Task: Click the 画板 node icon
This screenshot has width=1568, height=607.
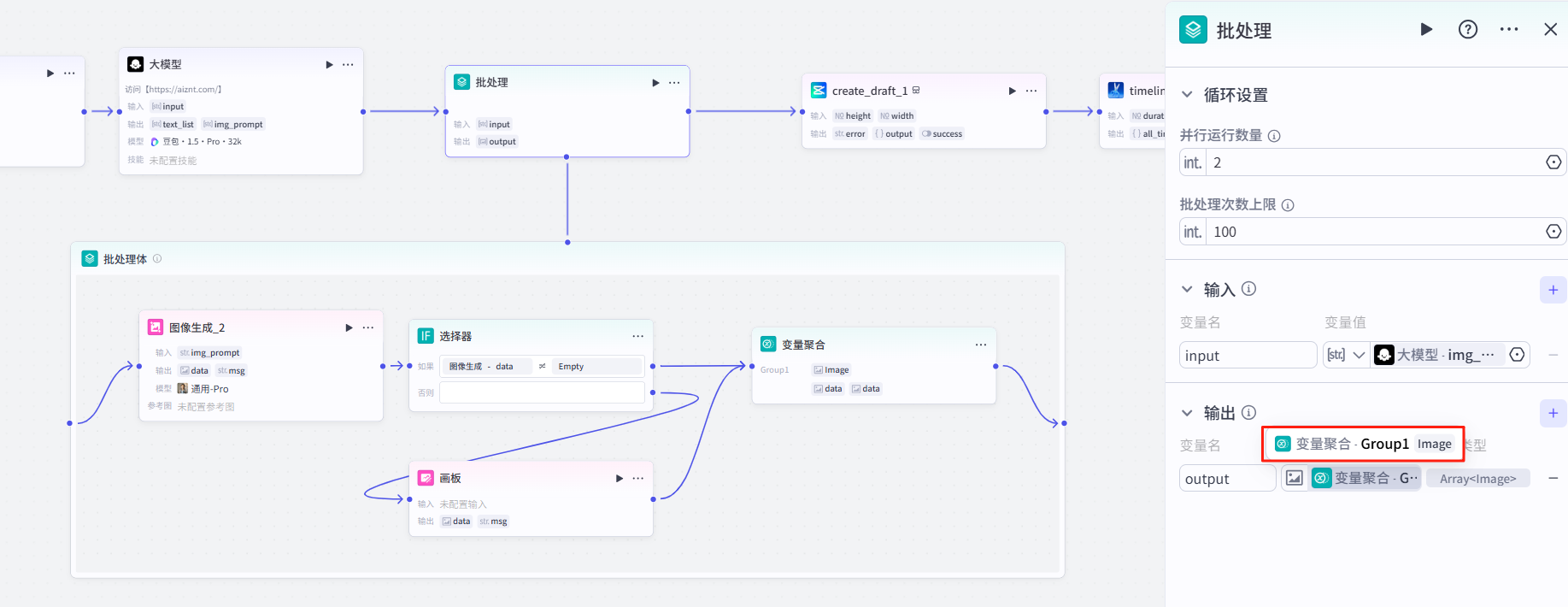Action: click(426, 478)
